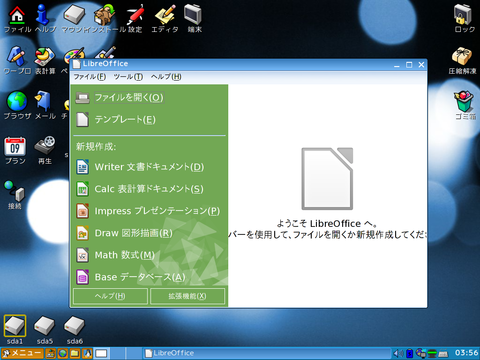The width and height of the screenshot is (480, 360).
Task: Click the ワープロ word processor icon
Action: tap(17, 60)
